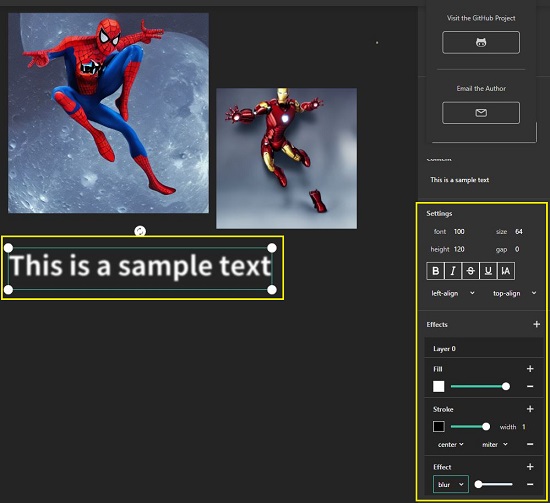Adjust the Fill opacity slider
The height and width of the screenshot is (503, 550).
(x=480, y=387)
